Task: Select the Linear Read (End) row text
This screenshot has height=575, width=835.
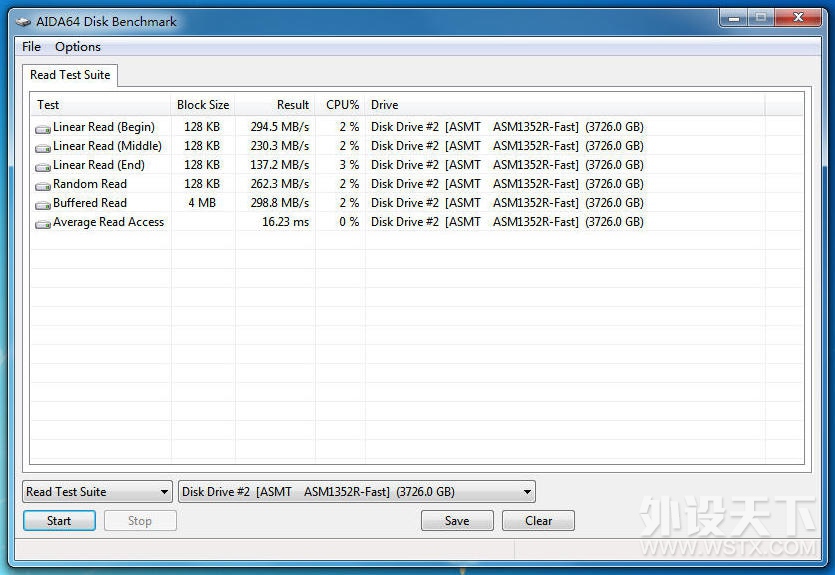Action: (x=99, y=165)
